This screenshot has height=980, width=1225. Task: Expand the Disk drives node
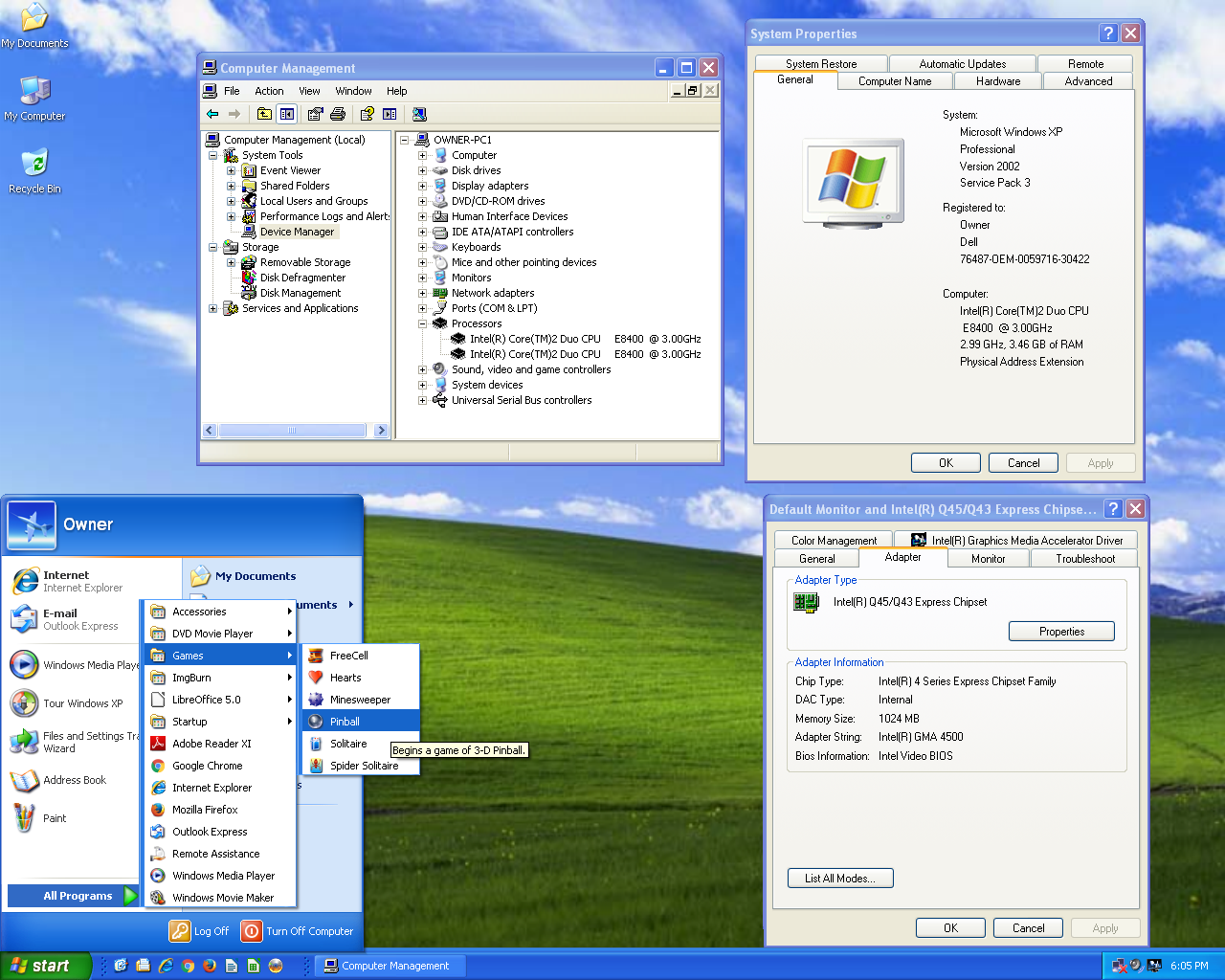(422, 170)
